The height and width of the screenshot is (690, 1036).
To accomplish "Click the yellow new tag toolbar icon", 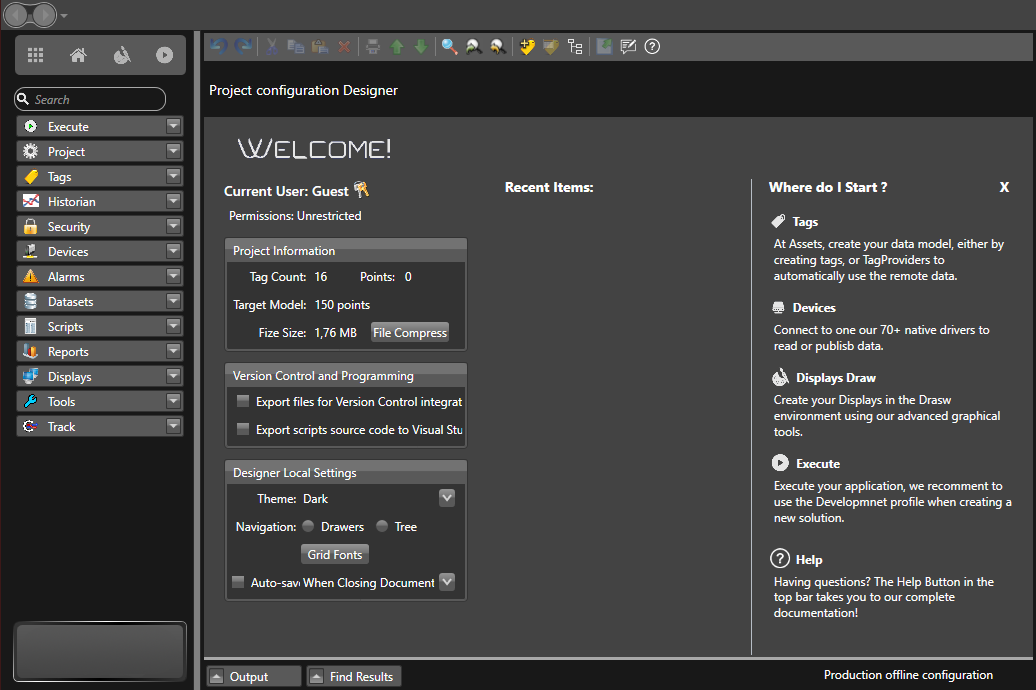I will tap(527, 47).
